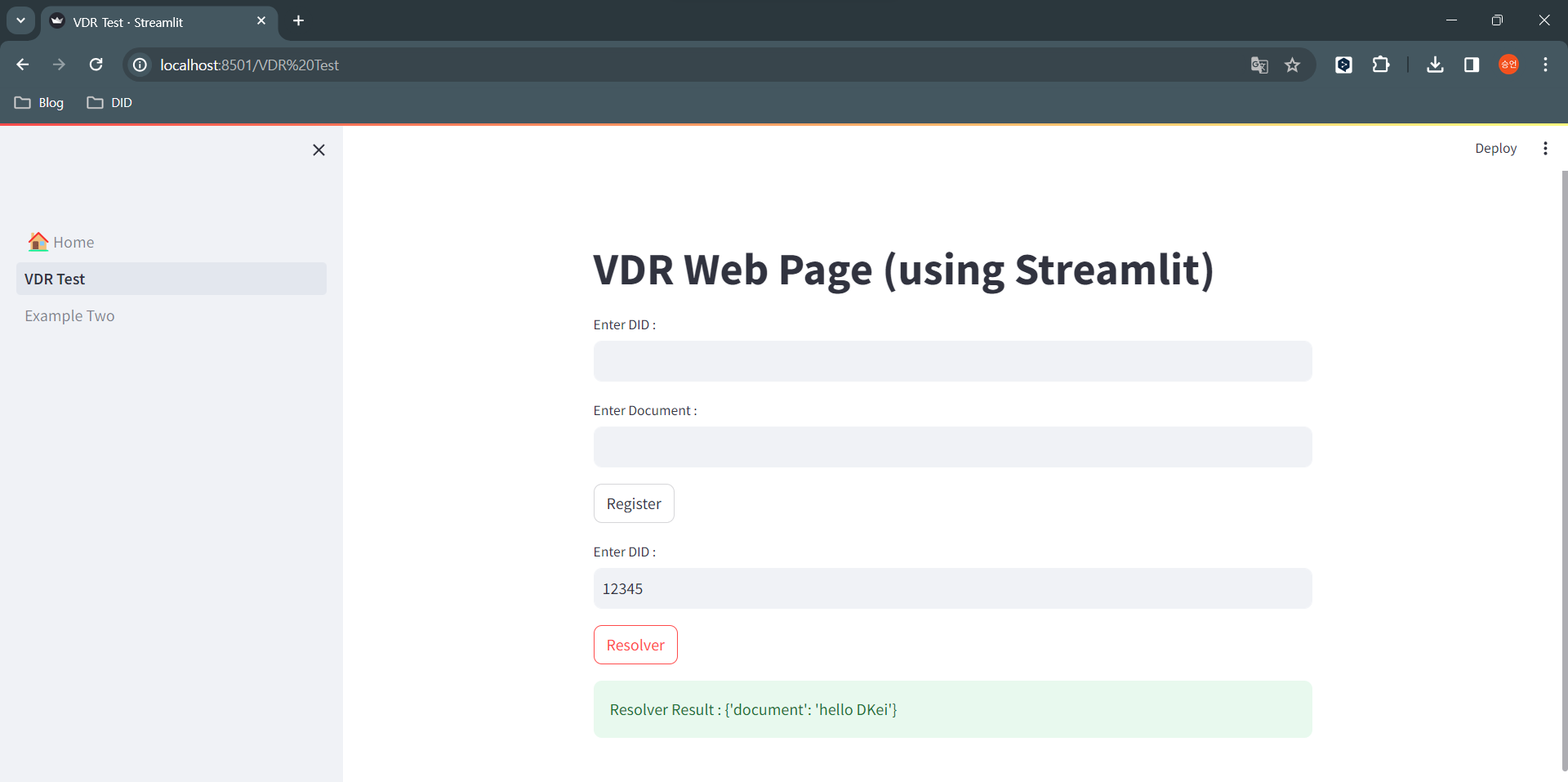Open Example Two page in sidebar

click(x=171, y=315)
